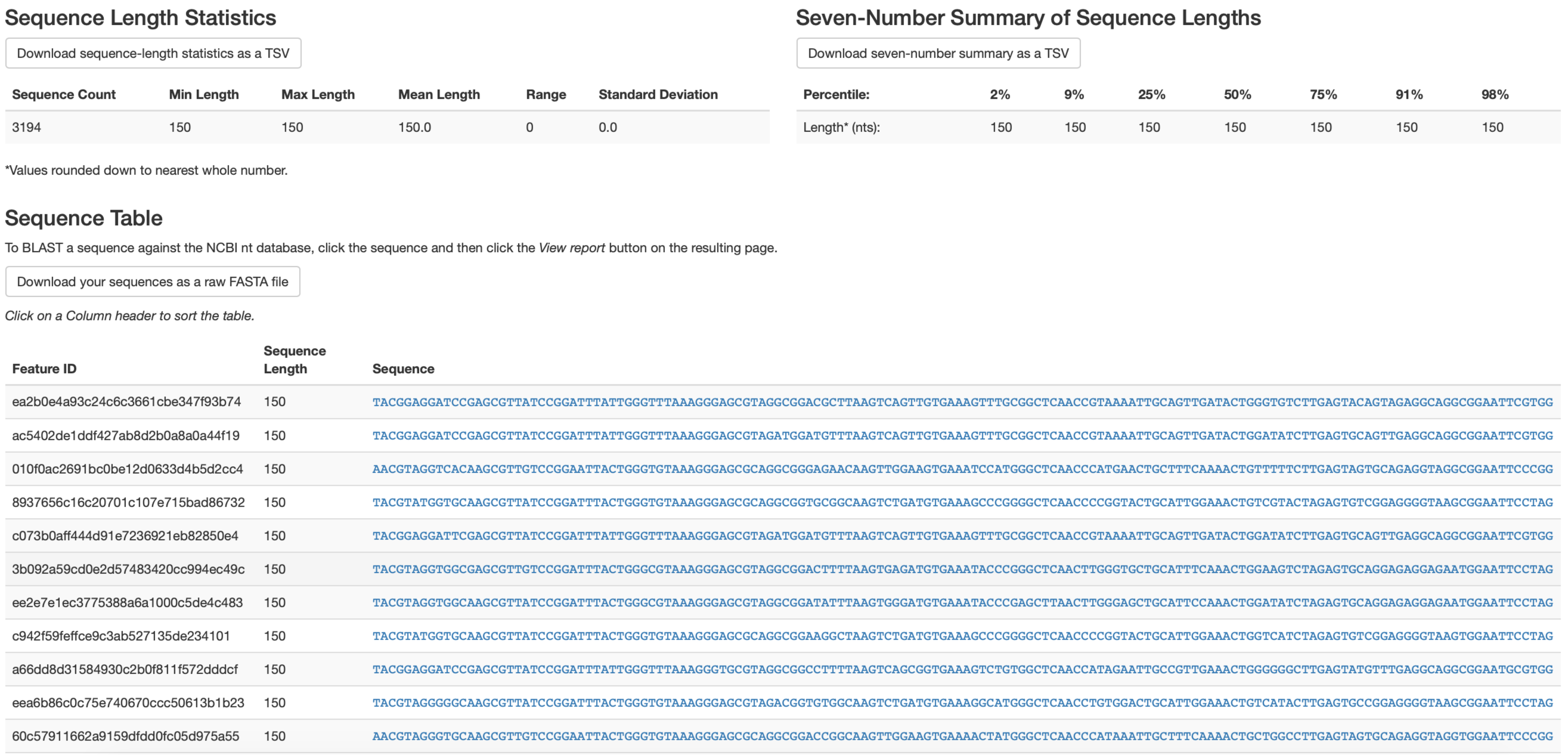BLAST the sequence of feature 3b092a59cd0e2d57483420cc994ec49c
The height and width of the screenshot is (755, 1568).
962,570
